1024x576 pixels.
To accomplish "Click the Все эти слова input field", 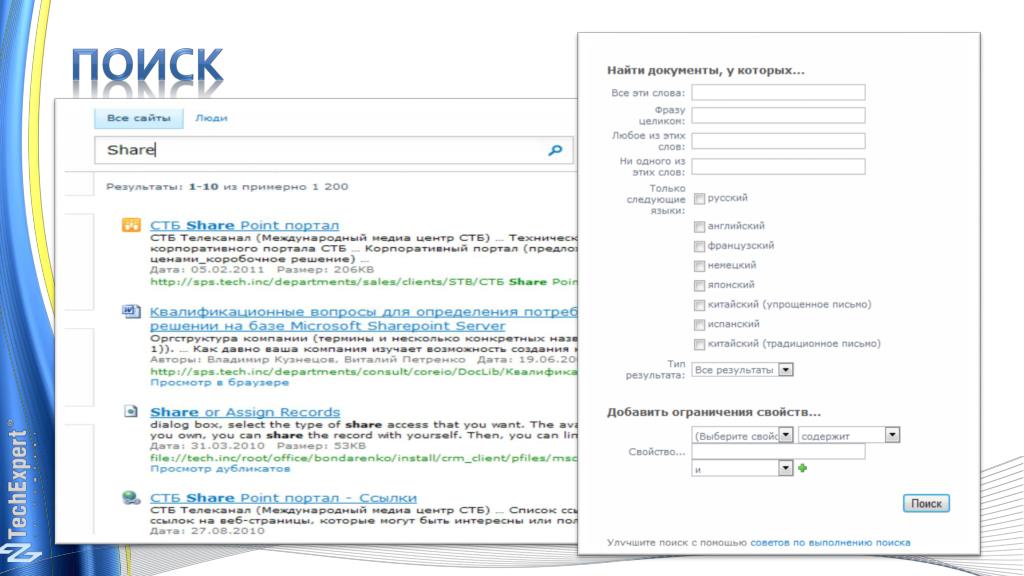I will pyautogui.click(x=778, y=92).
